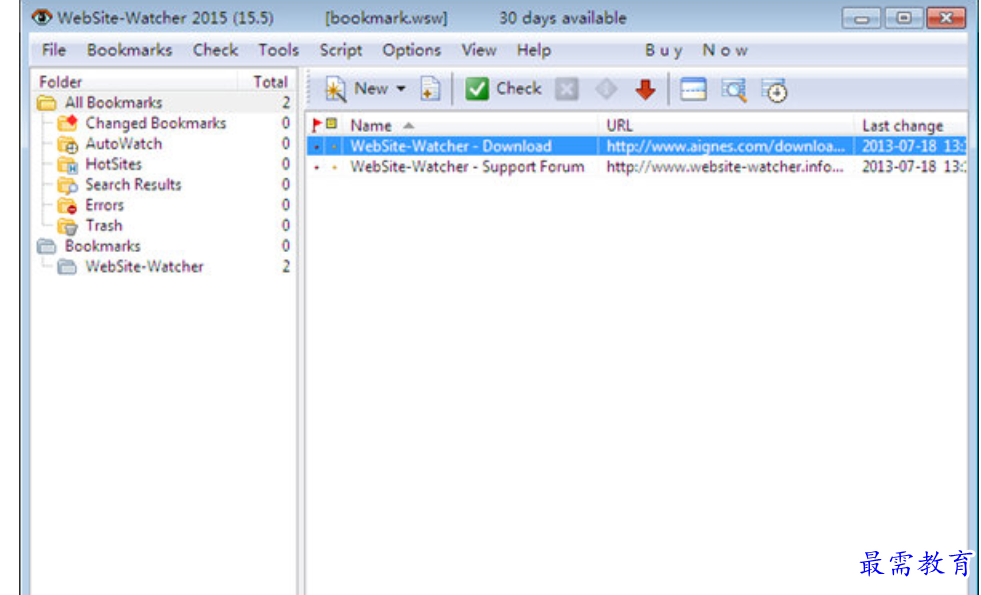Open the Bookmarks menu
The width and height of the screenshot is (981, 595).
(130, 50)
